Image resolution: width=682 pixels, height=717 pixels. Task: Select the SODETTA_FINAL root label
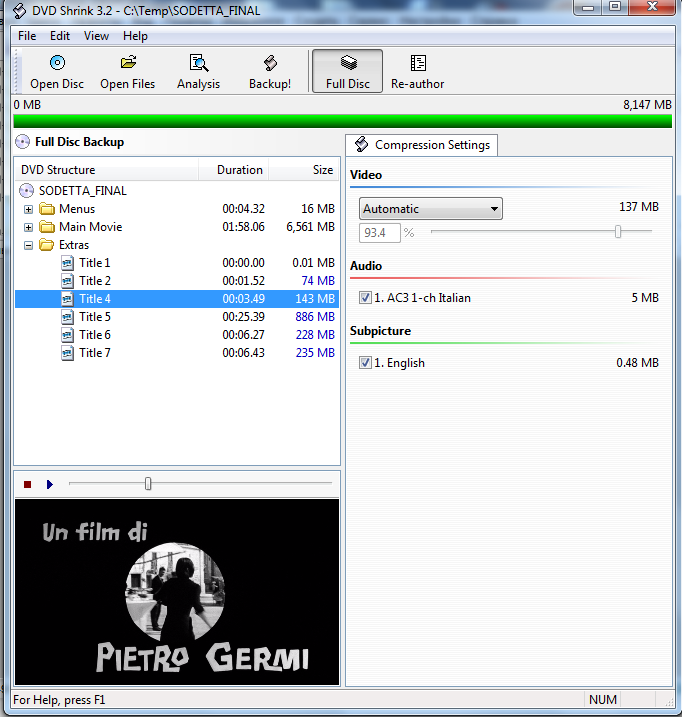[x=83, y=191]
